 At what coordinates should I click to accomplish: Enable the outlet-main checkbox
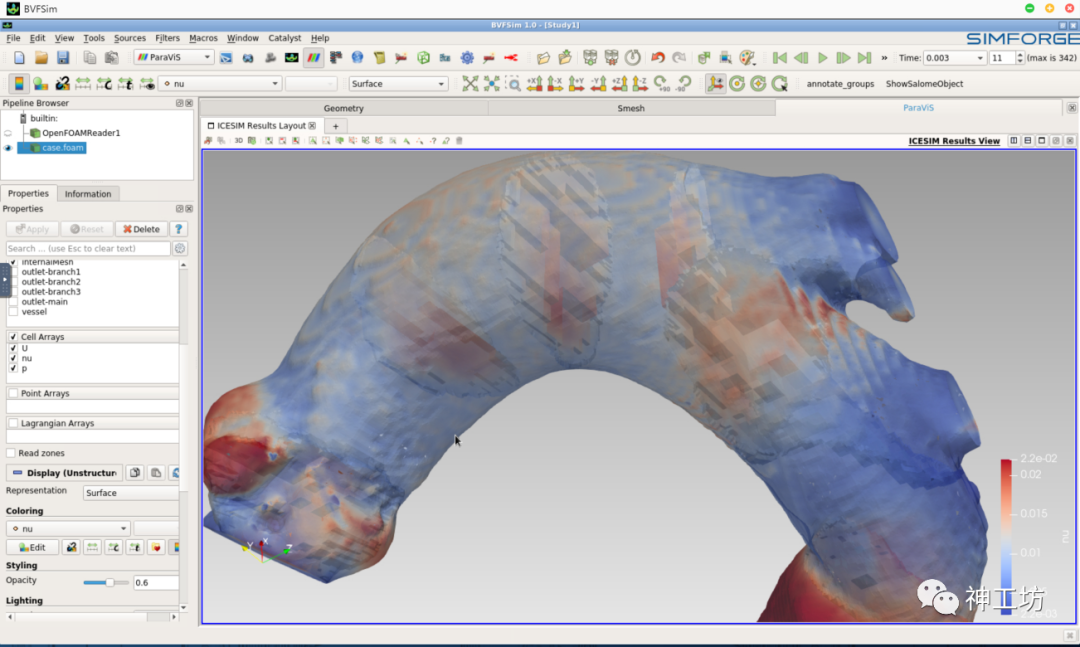(13, 302)
